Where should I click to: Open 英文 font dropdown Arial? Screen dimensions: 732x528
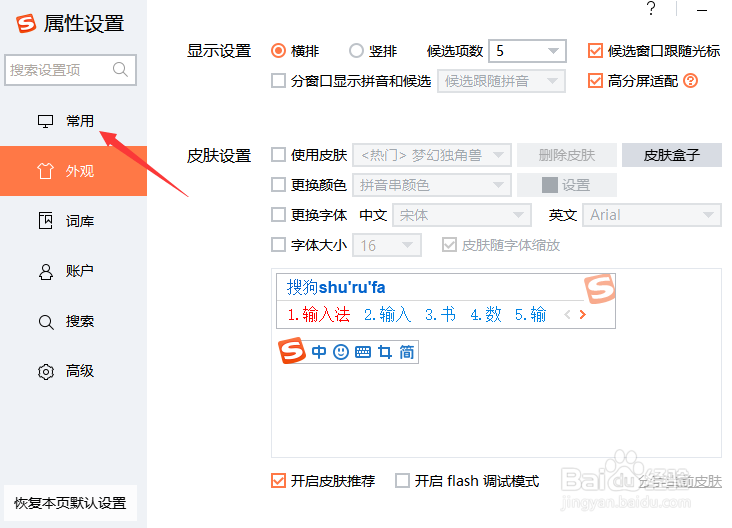[652, 215]
